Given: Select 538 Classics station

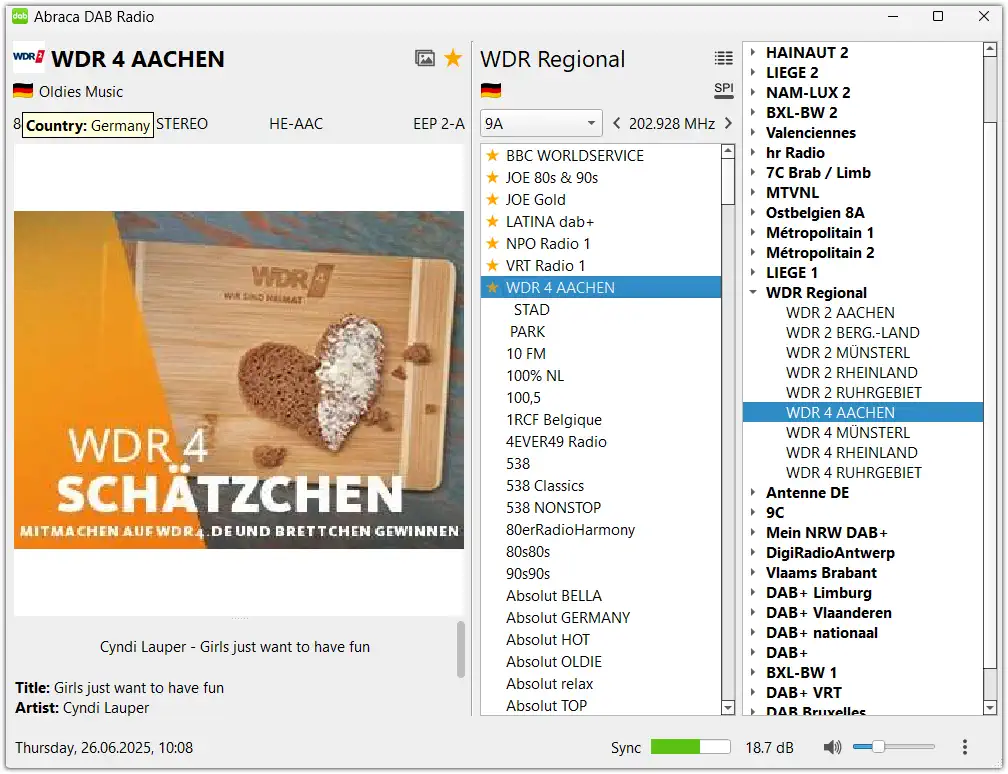Looking at the screenshot, I should click(544, 485).
